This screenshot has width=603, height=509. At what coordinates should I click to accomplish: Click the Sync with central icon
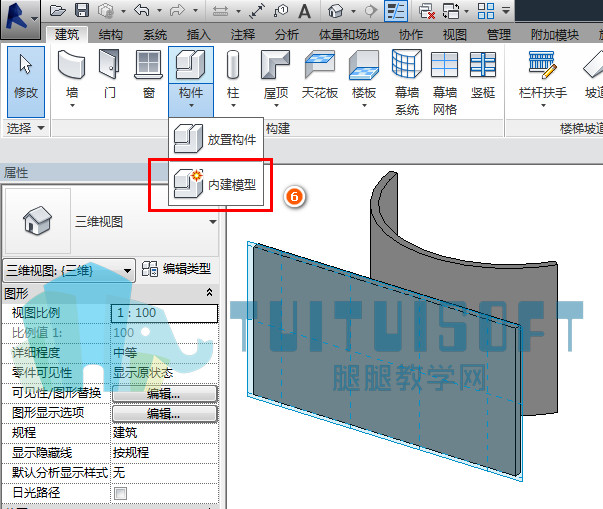[x=106, y=11]
